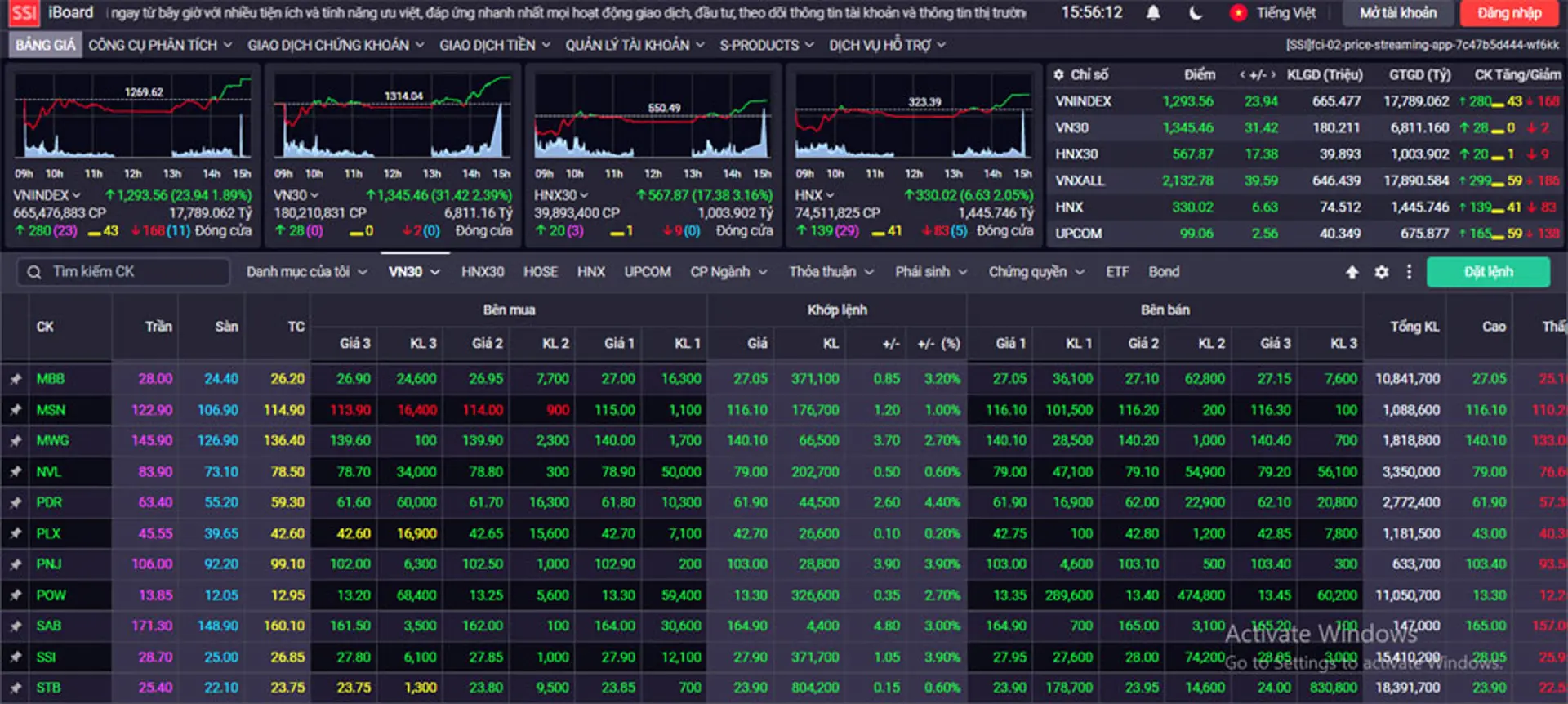Click in Tìm kiếm CK search field
The image size is (1568, 704).
click(122, 272)
